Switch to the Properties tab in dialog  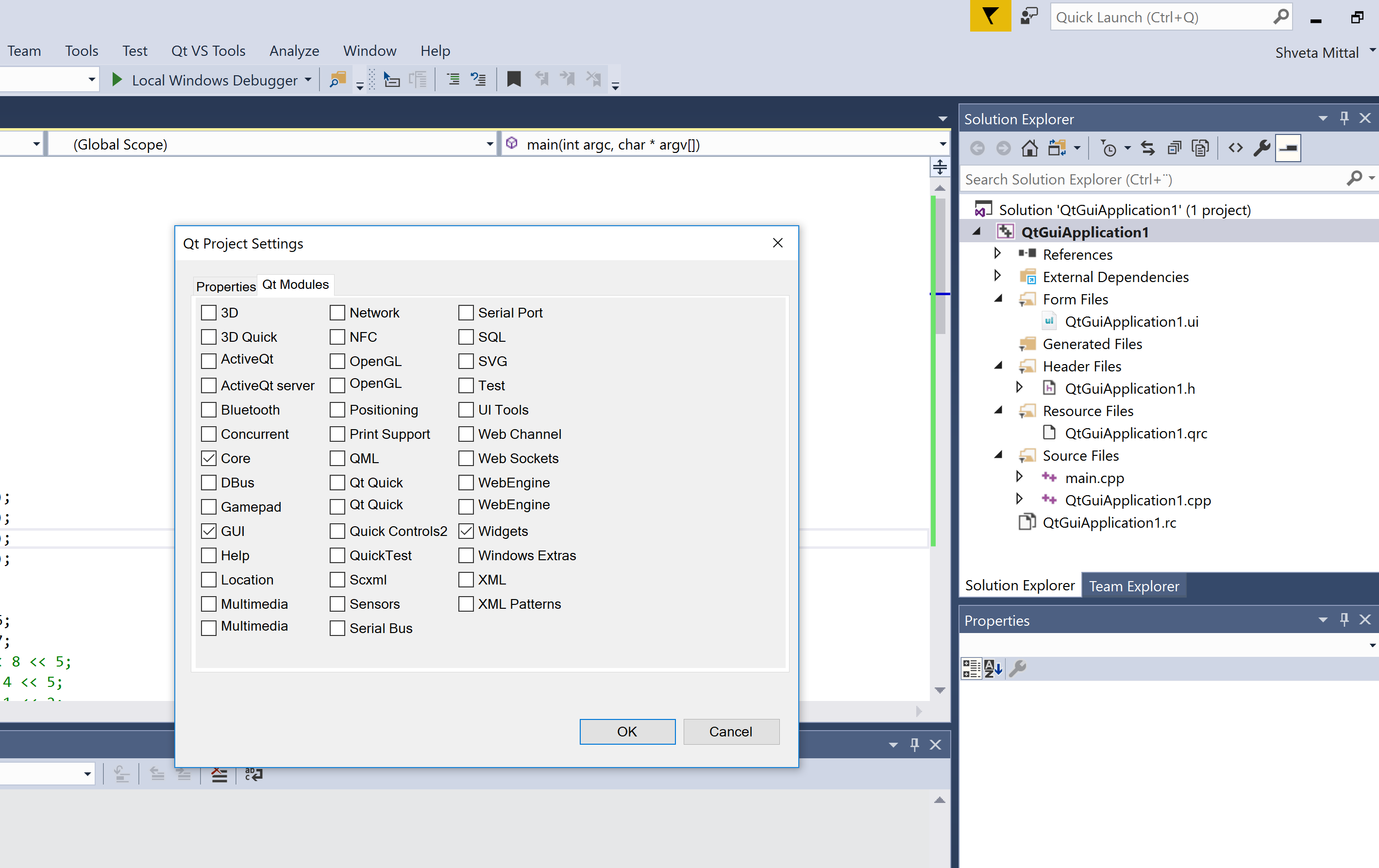pyautogui.click(x=226, y=286)
